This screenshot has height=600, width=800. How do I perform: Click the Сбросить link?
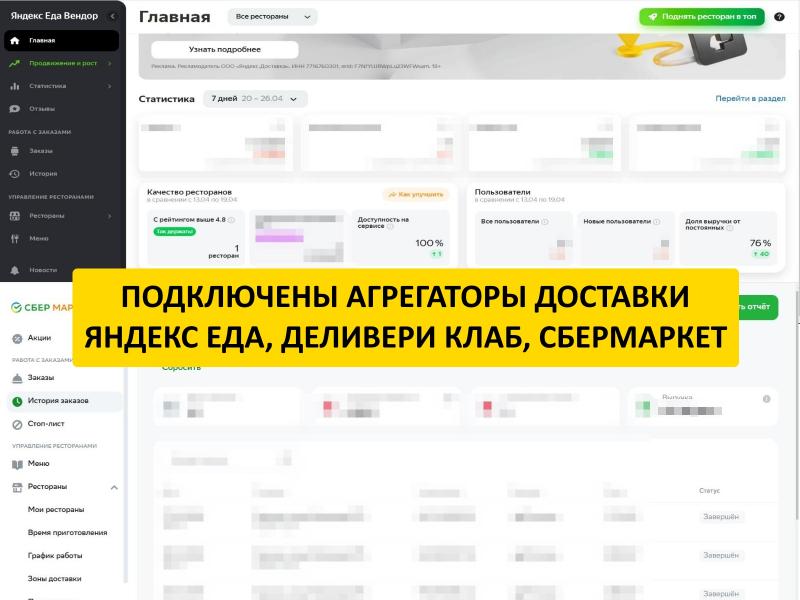[181, 368]
